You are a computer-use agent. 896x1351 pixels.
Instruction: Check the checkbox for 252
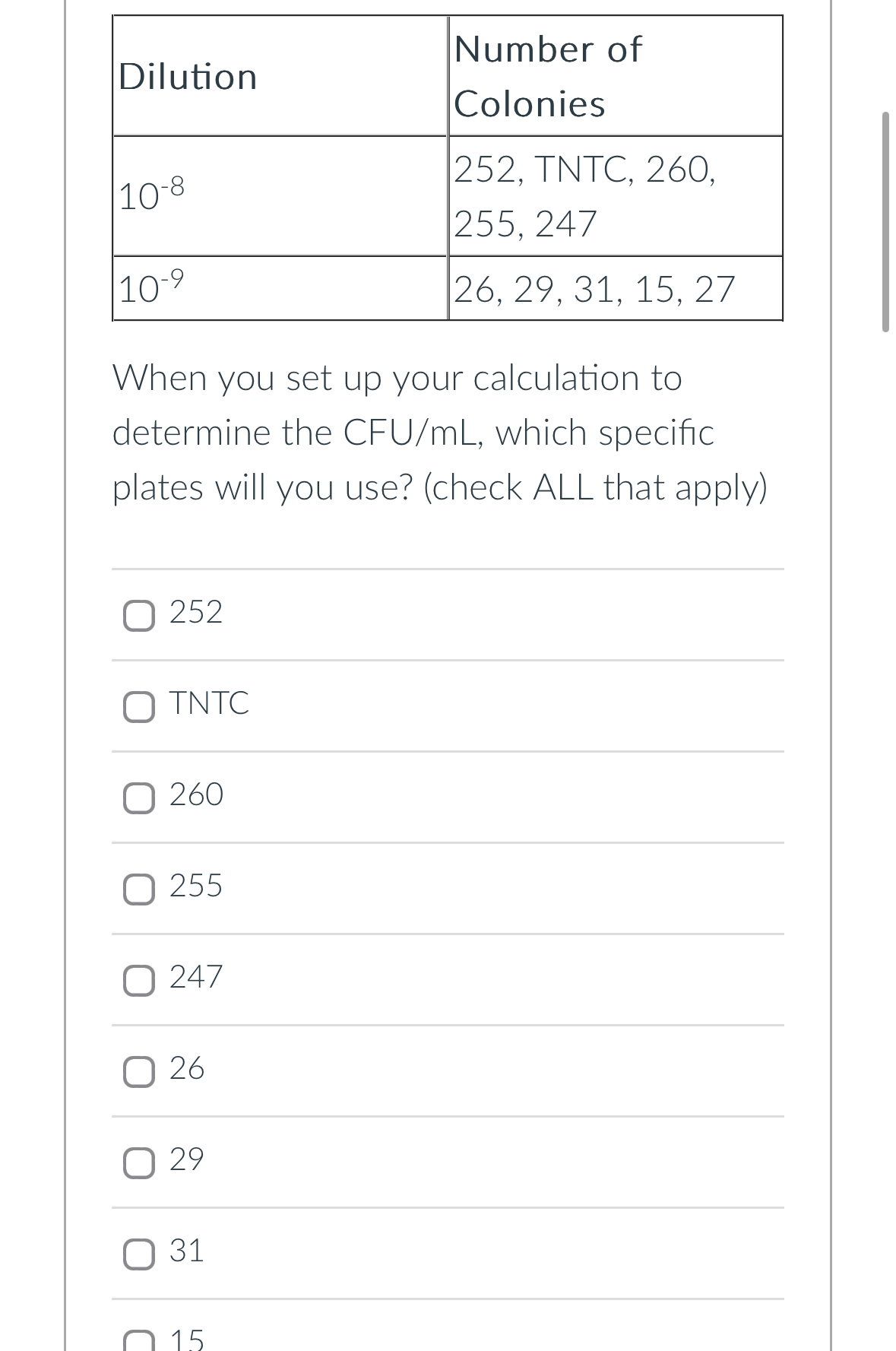(138, 613)
